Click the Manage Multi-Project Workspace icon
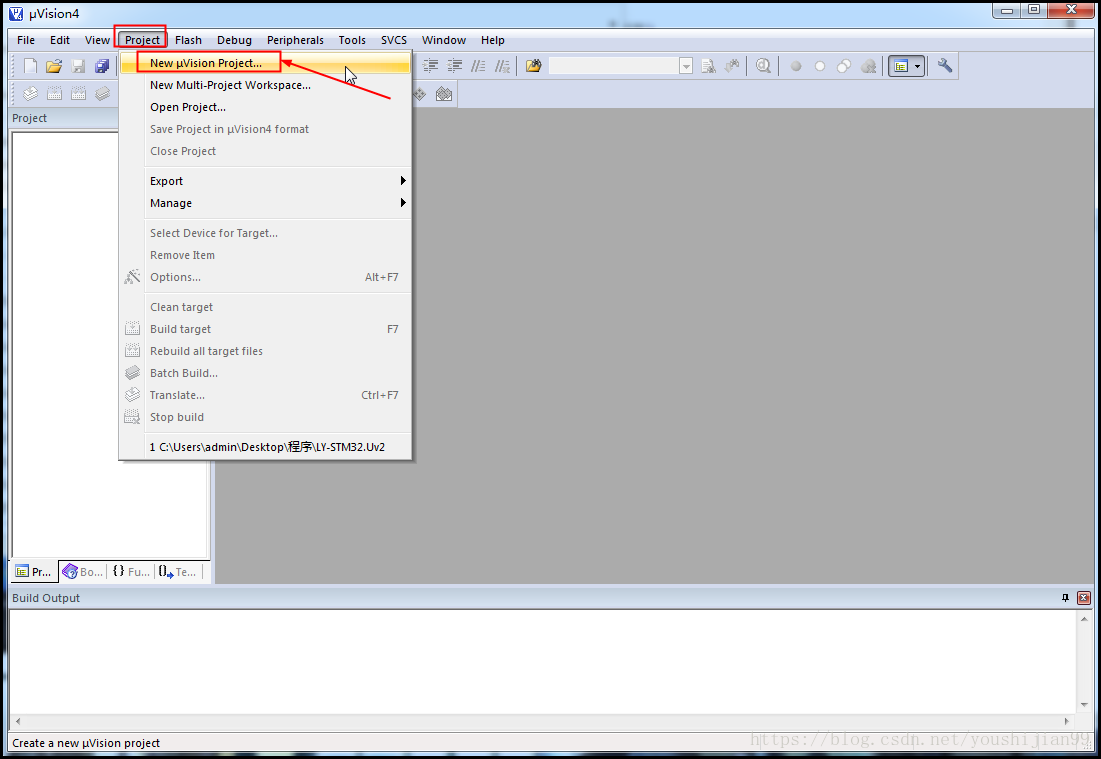The image size is (1101, 759). pos(444,93)
